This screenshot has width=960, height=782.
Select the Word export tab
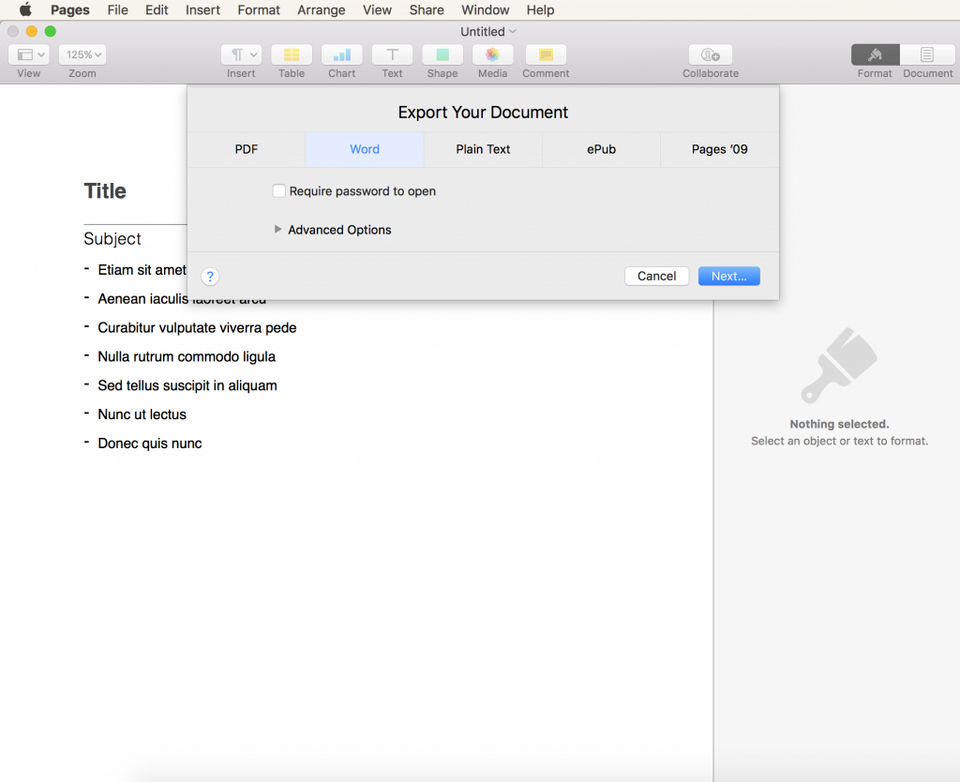pos(364,149)
